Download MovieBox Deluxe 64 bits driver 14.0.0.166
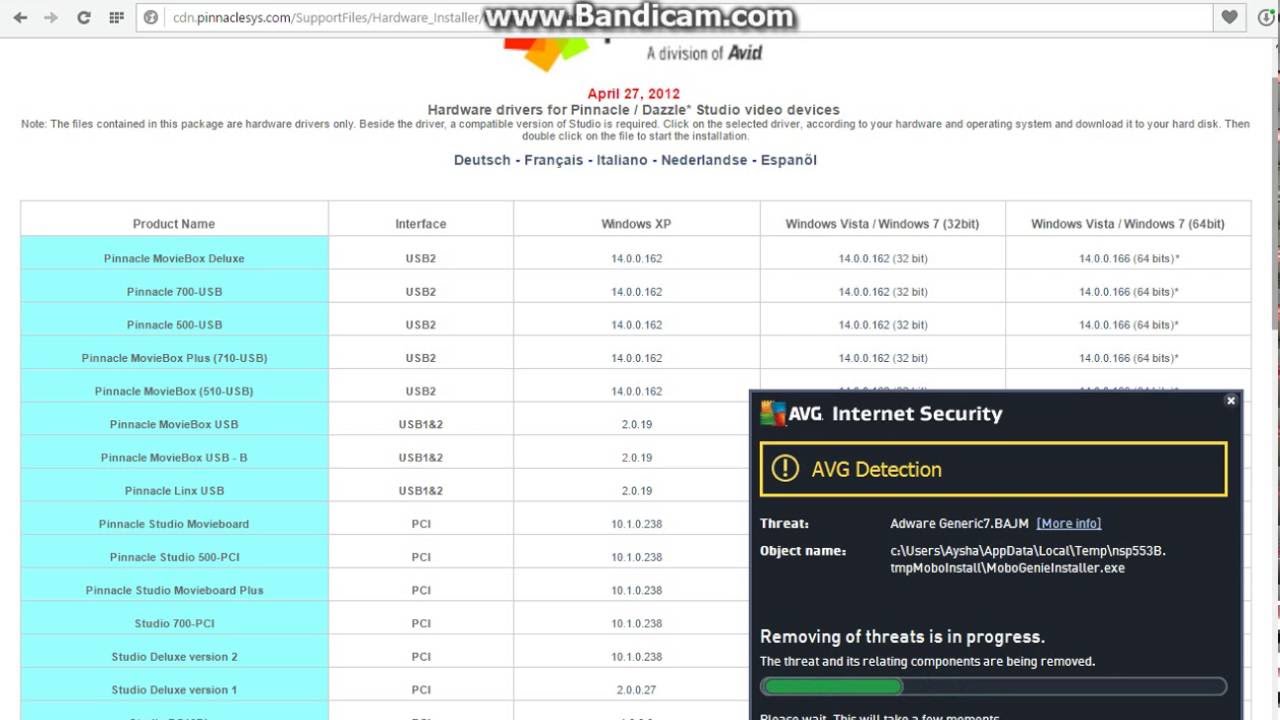Viewport: 1280px width, 720px height. (1128, 258)
